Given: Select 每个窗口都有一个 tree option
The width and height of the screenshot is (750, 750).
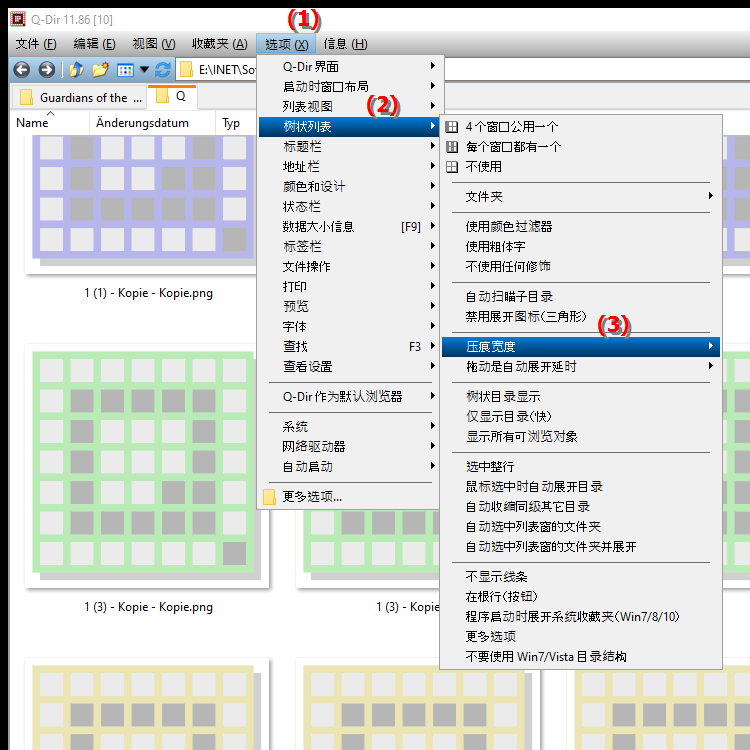Looking at the screenshot, I should [513, 147].
